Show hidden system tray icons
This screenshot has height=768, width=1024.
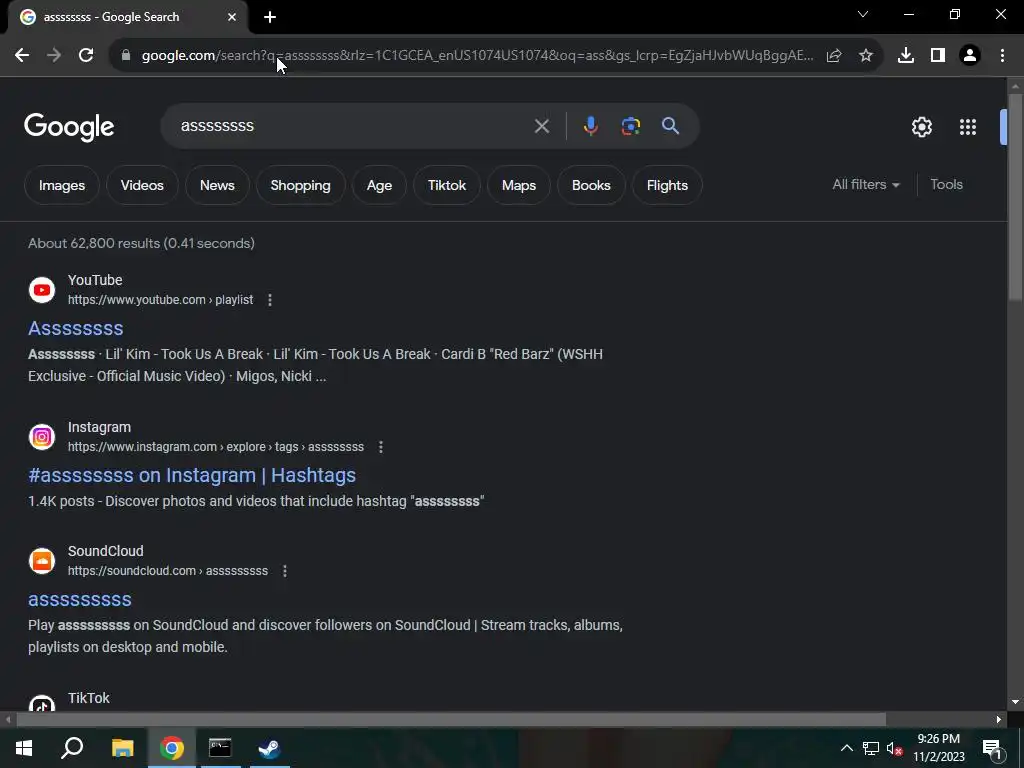846,748
